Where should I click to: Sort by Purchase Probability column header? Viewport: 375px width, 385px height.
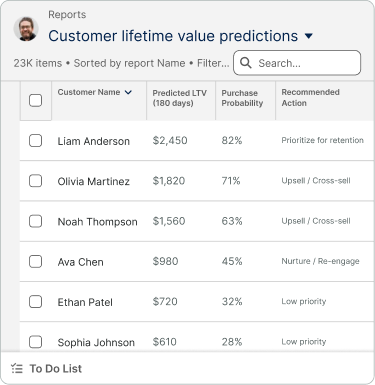242,98
